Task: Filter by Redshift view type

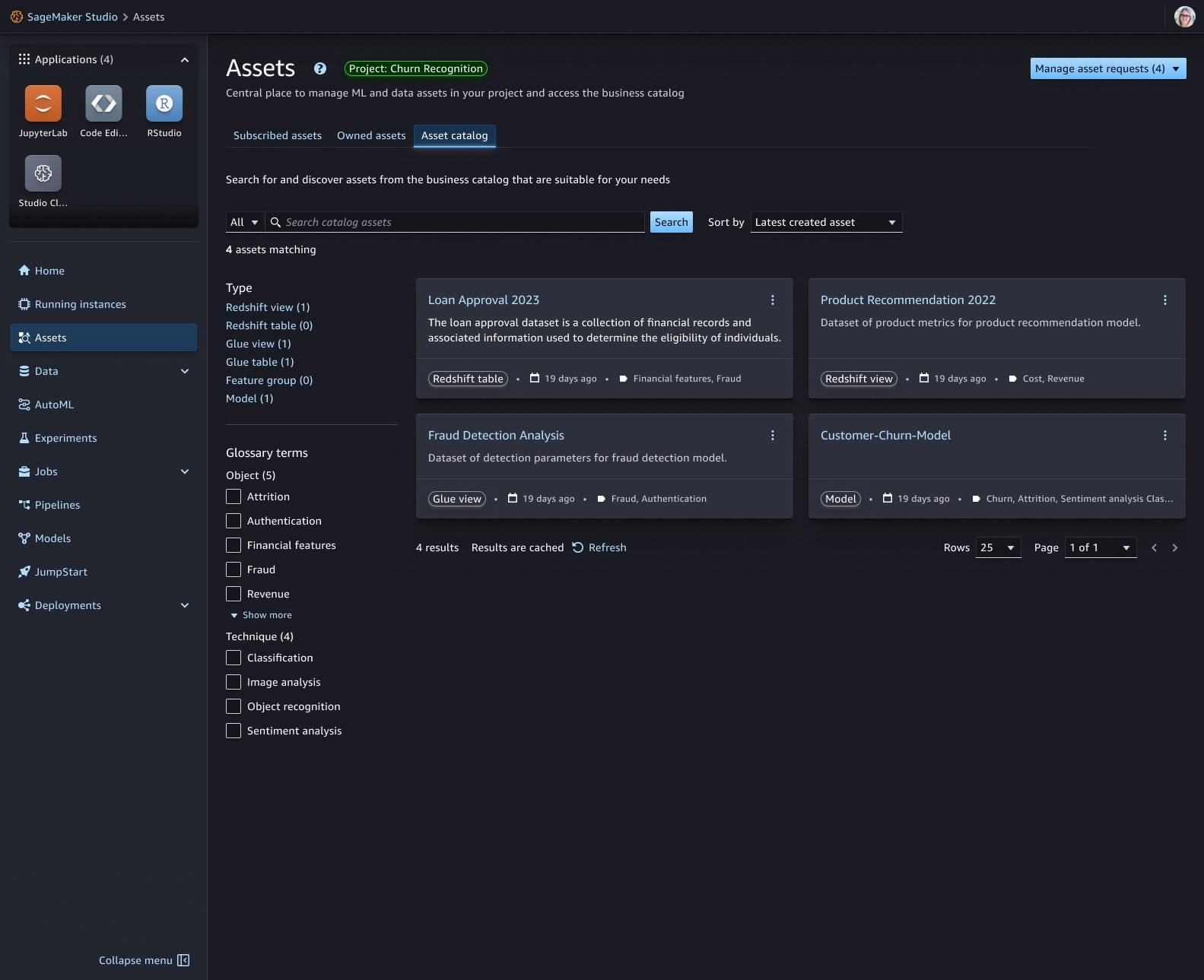Action: 268,307
